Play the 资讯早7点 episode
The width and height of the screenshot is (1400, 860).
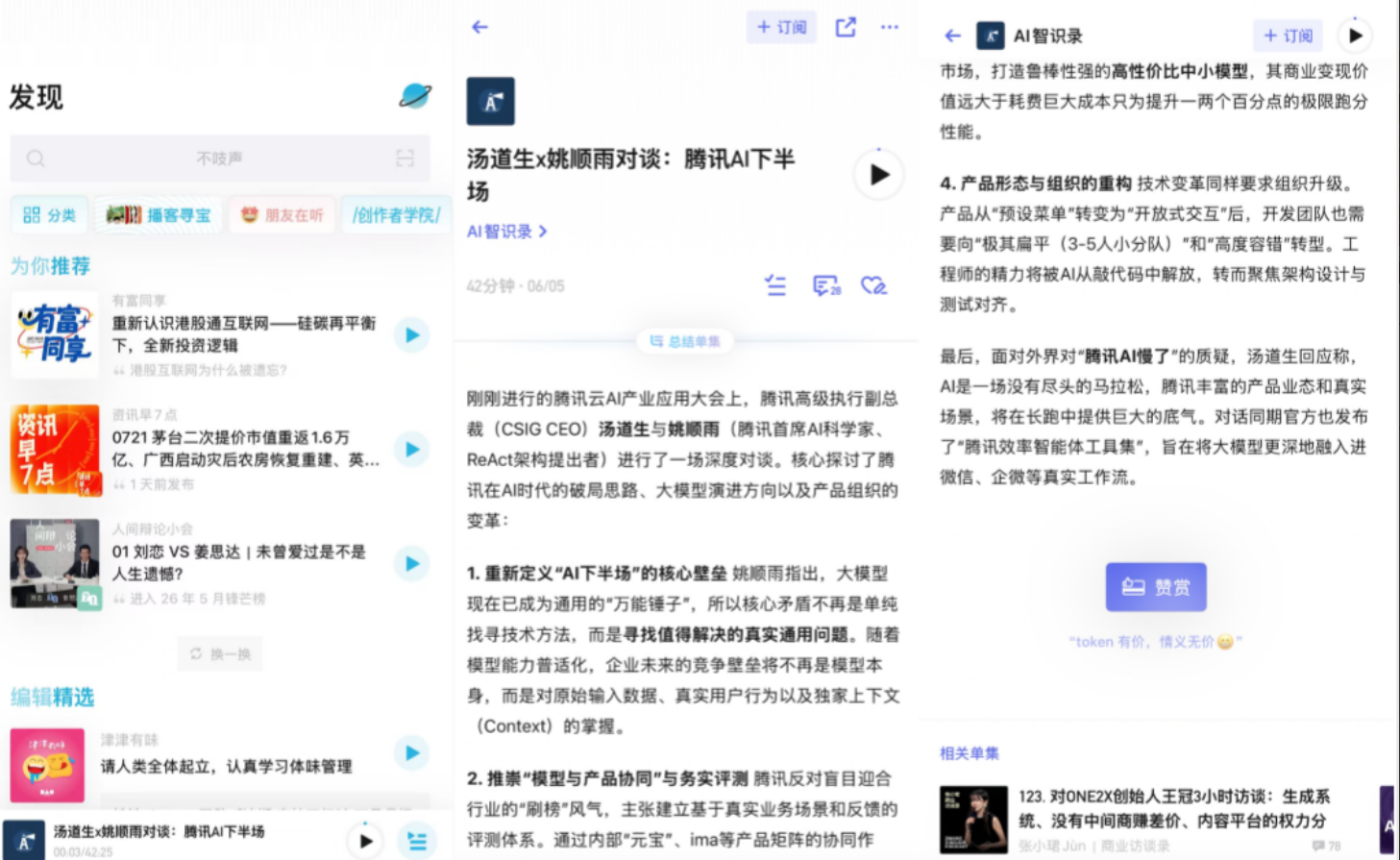[x=412, y=450]
